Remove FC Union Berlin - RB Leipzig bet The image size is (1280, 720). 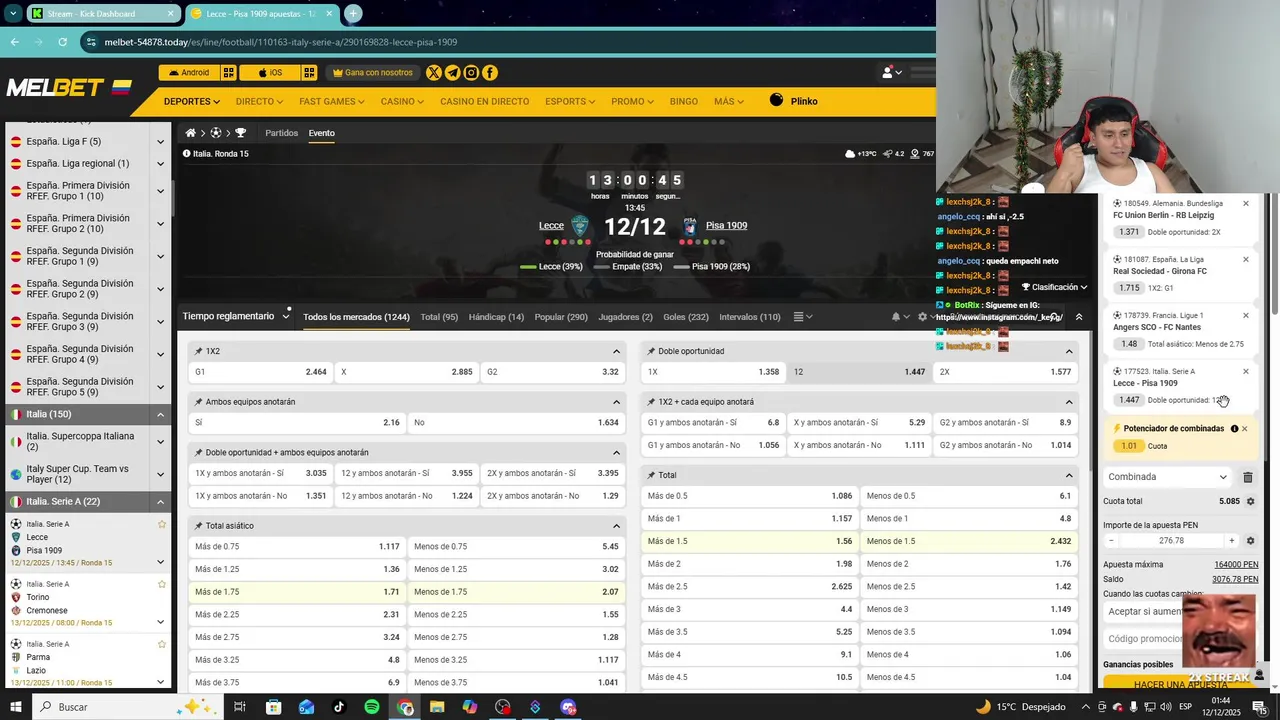tap(1246, 203)
